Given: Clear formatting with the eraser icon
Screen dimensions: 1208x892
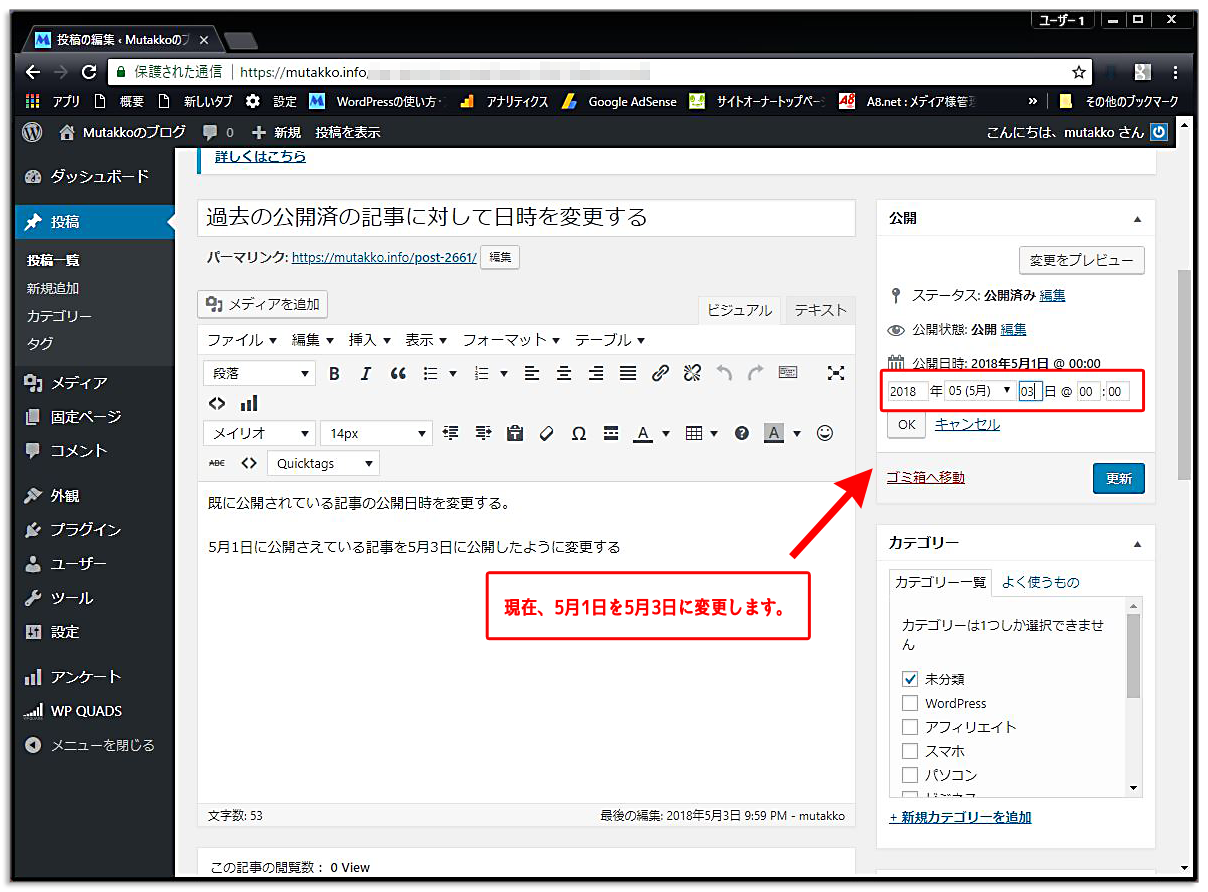Looking at the screenshot, I should click(545, 432).
